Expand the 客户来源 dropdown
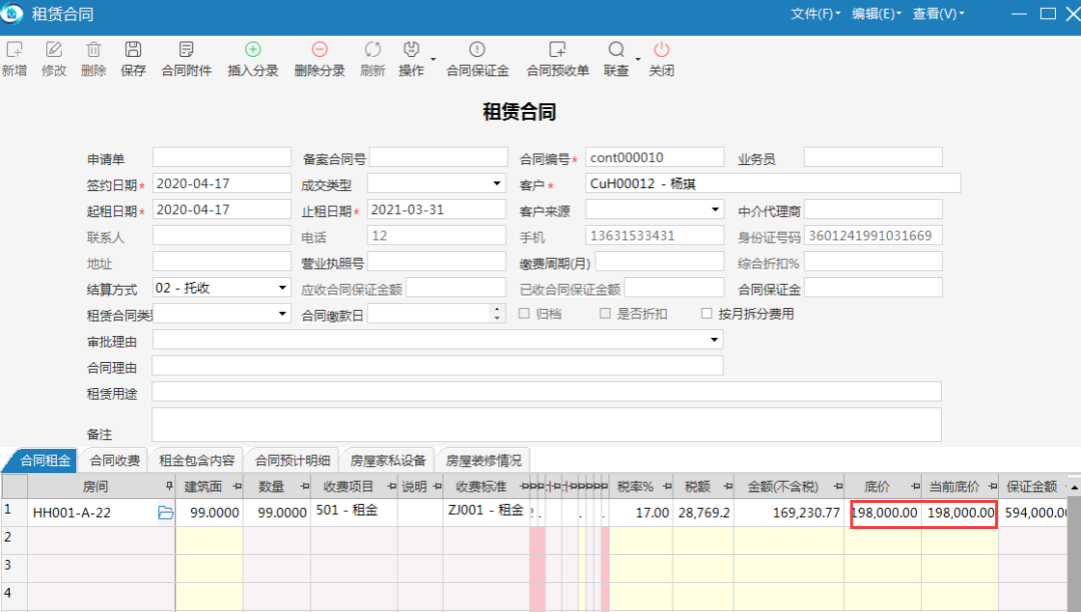 tap(715, 210)
